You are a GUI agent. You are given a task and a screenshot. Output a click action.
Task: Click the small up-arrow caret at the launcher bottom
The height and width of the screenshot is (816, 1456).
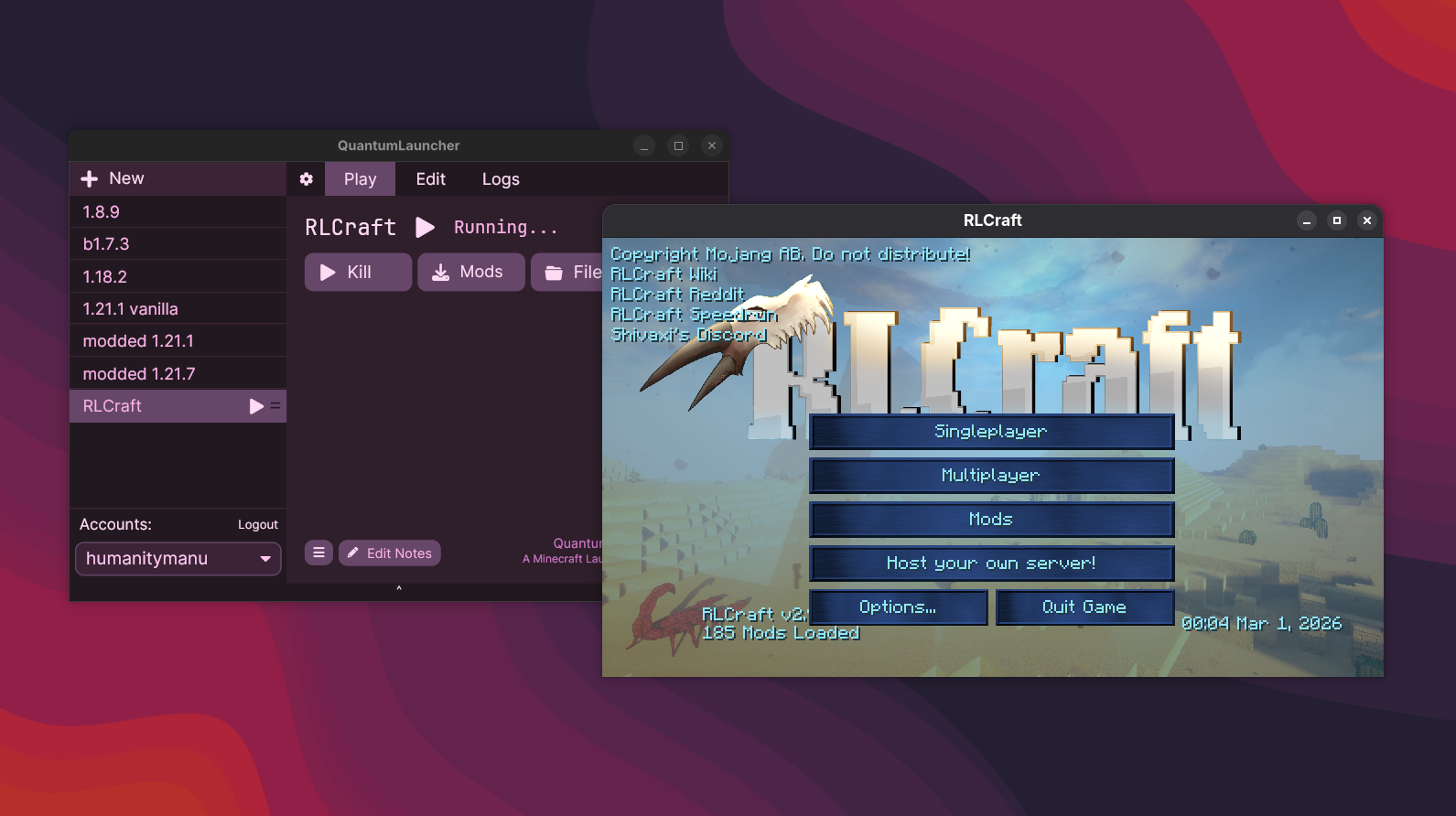point(399,589)
